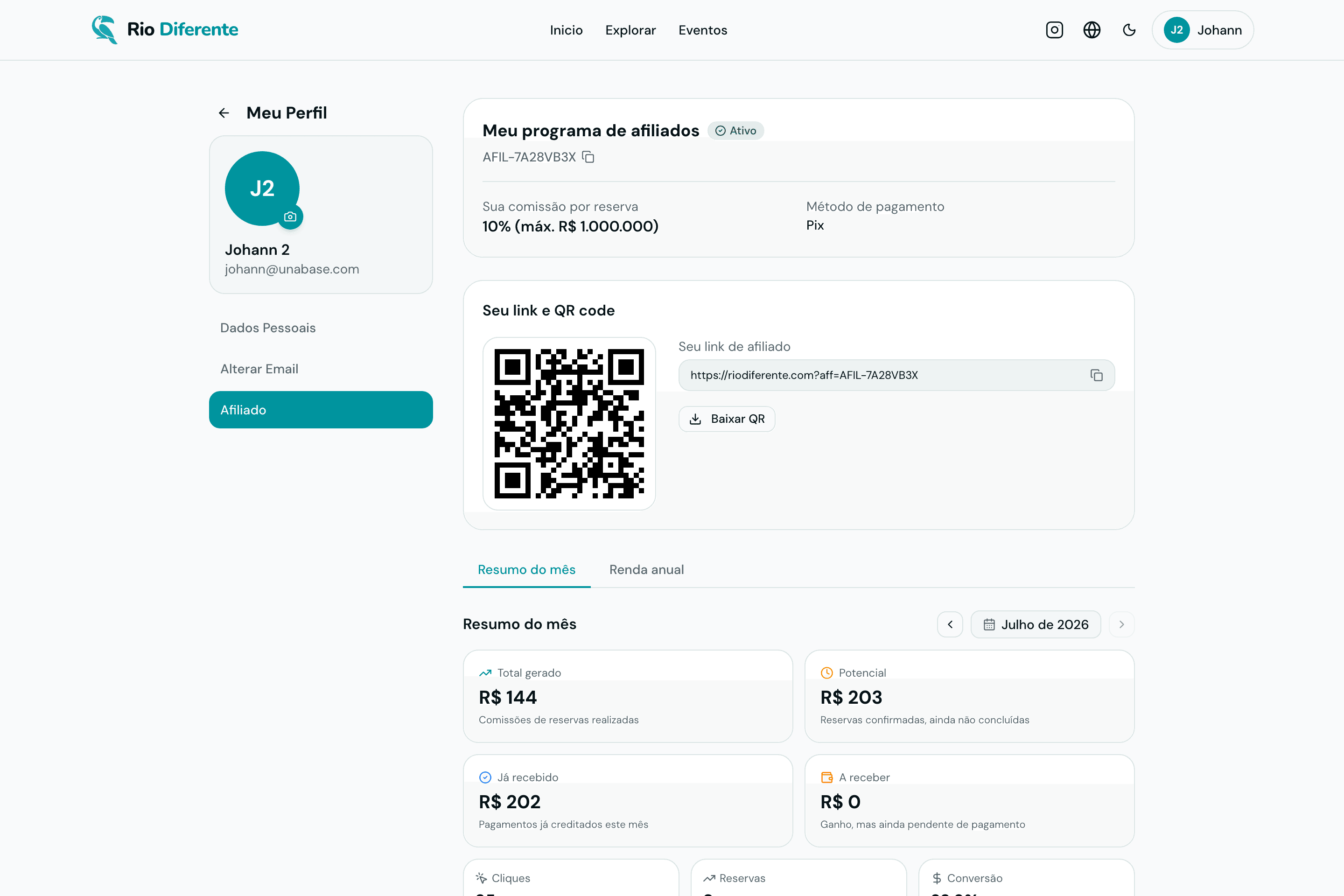1344x896 pixels.
Task: Click the affiliate link text field
Action: (x=896, y=375)
